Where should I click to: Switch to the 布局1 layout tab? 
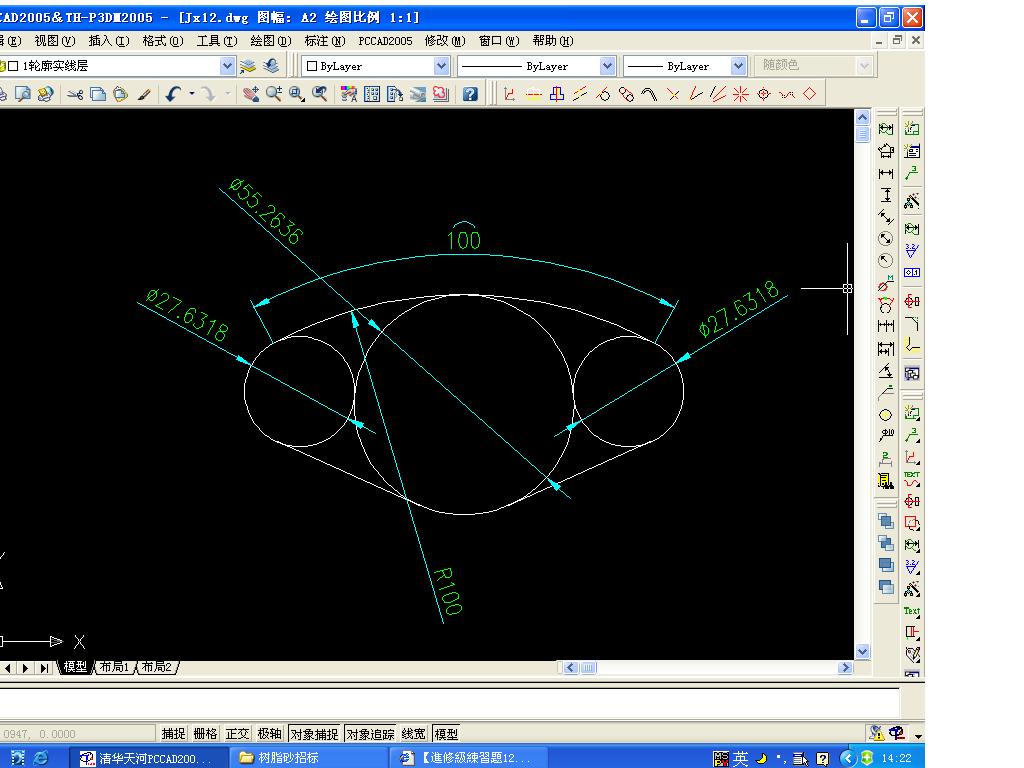tap(114, 667)
